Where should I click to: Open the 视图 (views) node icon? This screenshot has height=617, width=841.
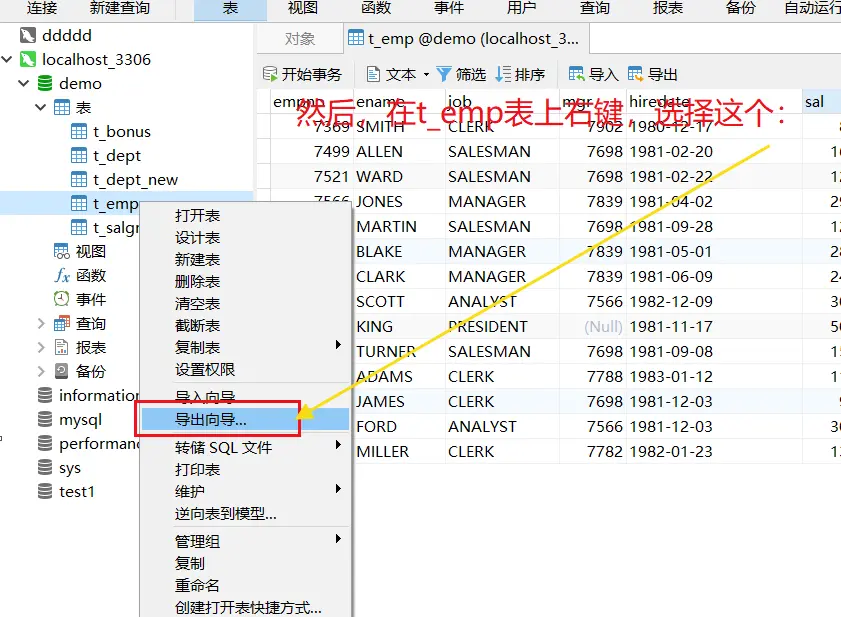coord(62,251)
